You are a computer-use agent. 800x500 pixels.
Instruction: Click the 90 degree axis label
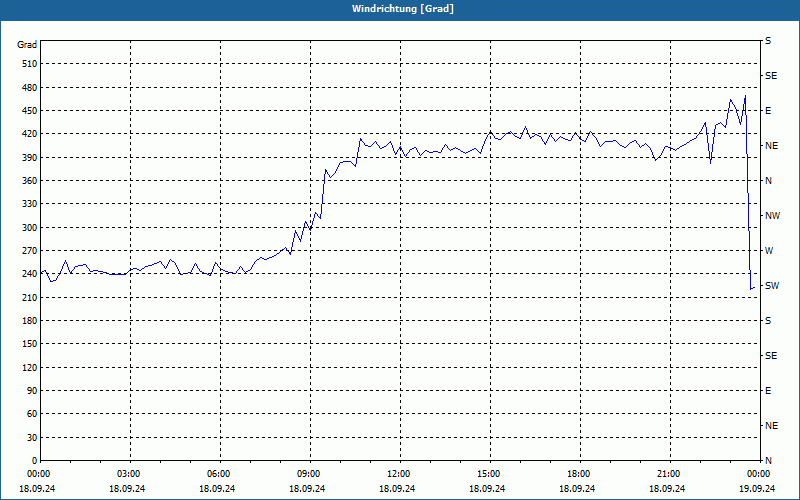pyautogui.click(x=32, y=391)
